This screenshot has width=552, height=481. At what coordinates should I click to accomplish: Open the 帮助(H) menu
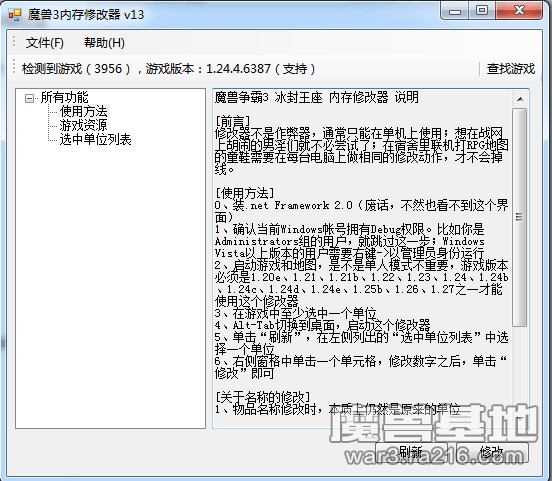[104, 43]
